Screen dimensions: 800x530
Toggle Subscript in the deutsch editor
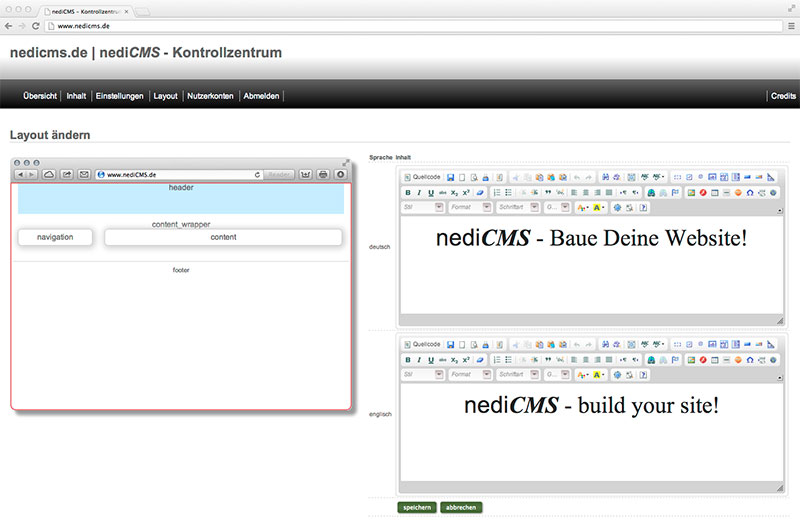[454, 193]
